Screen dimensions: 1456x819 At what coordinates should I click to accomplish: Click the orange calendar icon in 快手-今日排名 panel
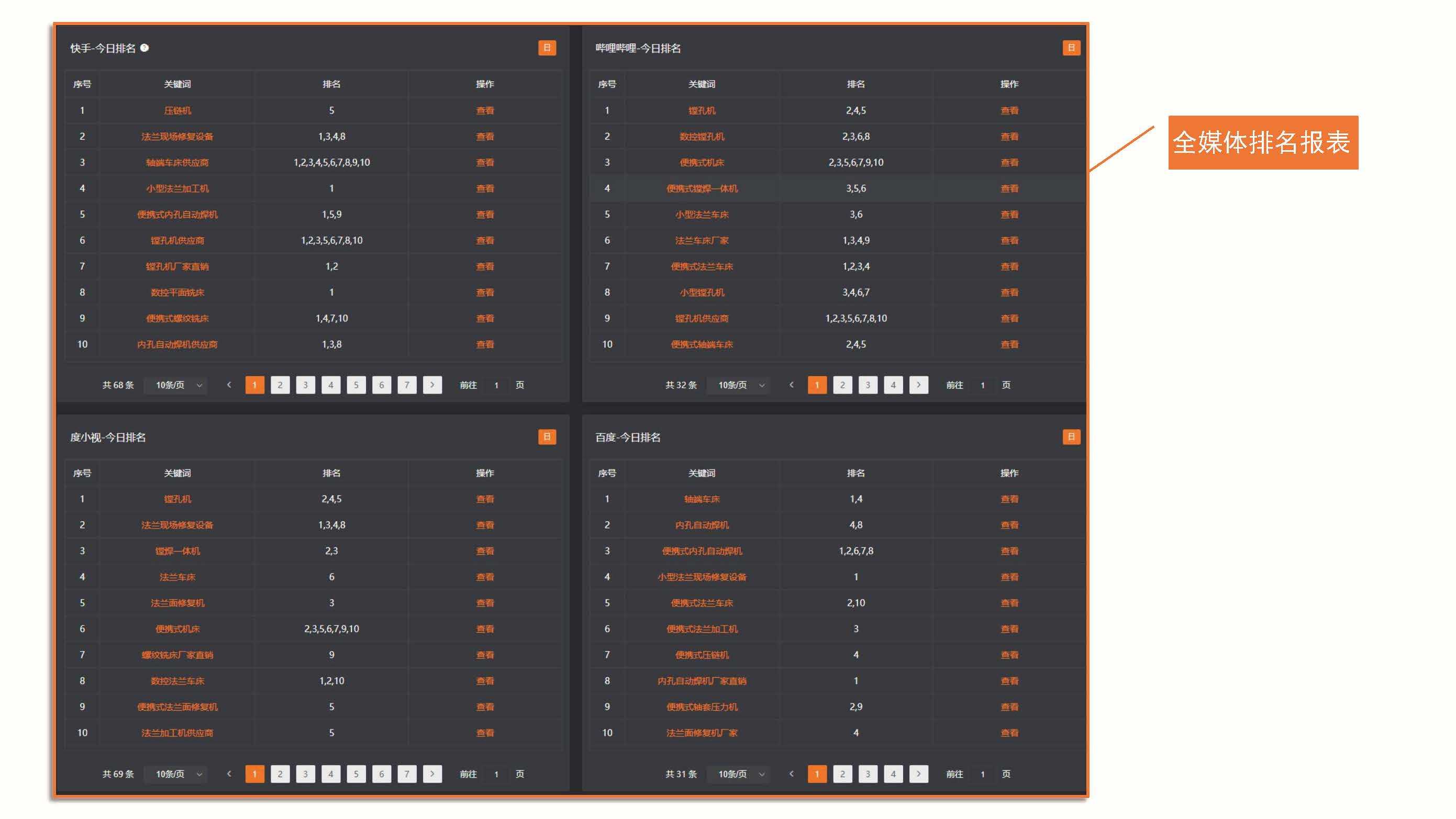point(547,48)
